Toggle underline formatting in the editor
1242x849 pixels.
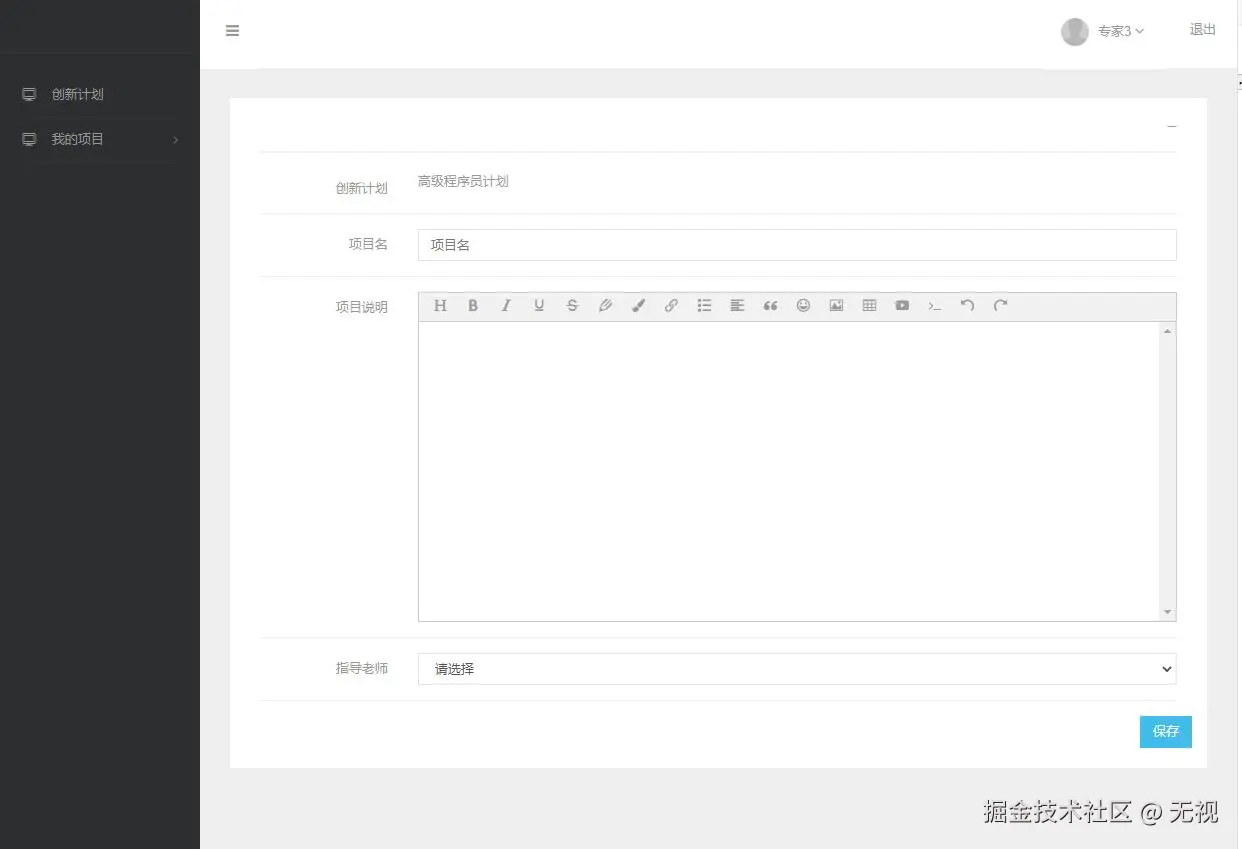point(539,306)
